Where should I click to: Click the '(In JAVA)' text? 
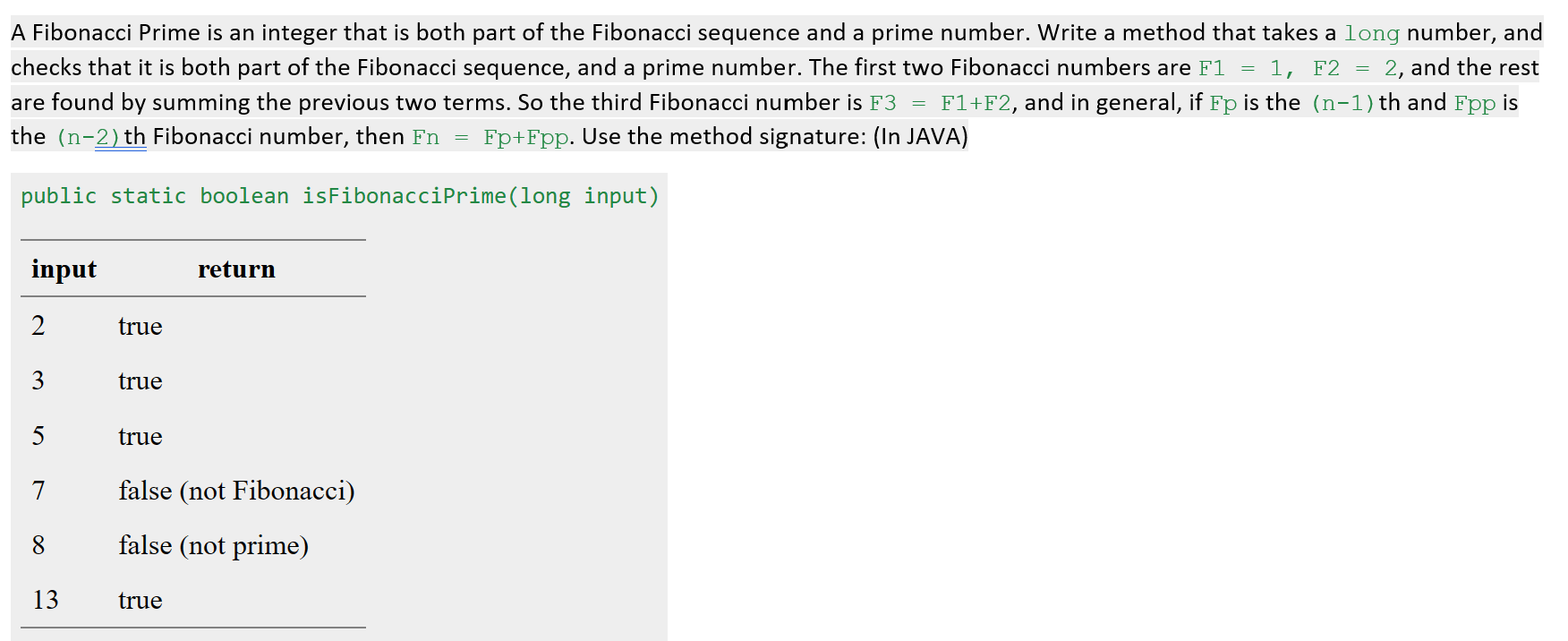921,137
